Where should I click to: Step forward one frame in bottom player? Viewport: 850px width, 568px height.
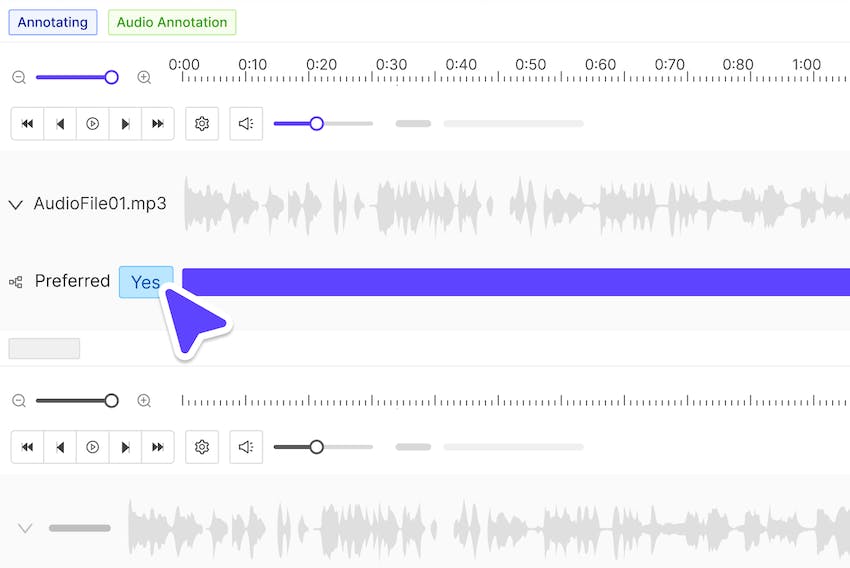[125, 447]
